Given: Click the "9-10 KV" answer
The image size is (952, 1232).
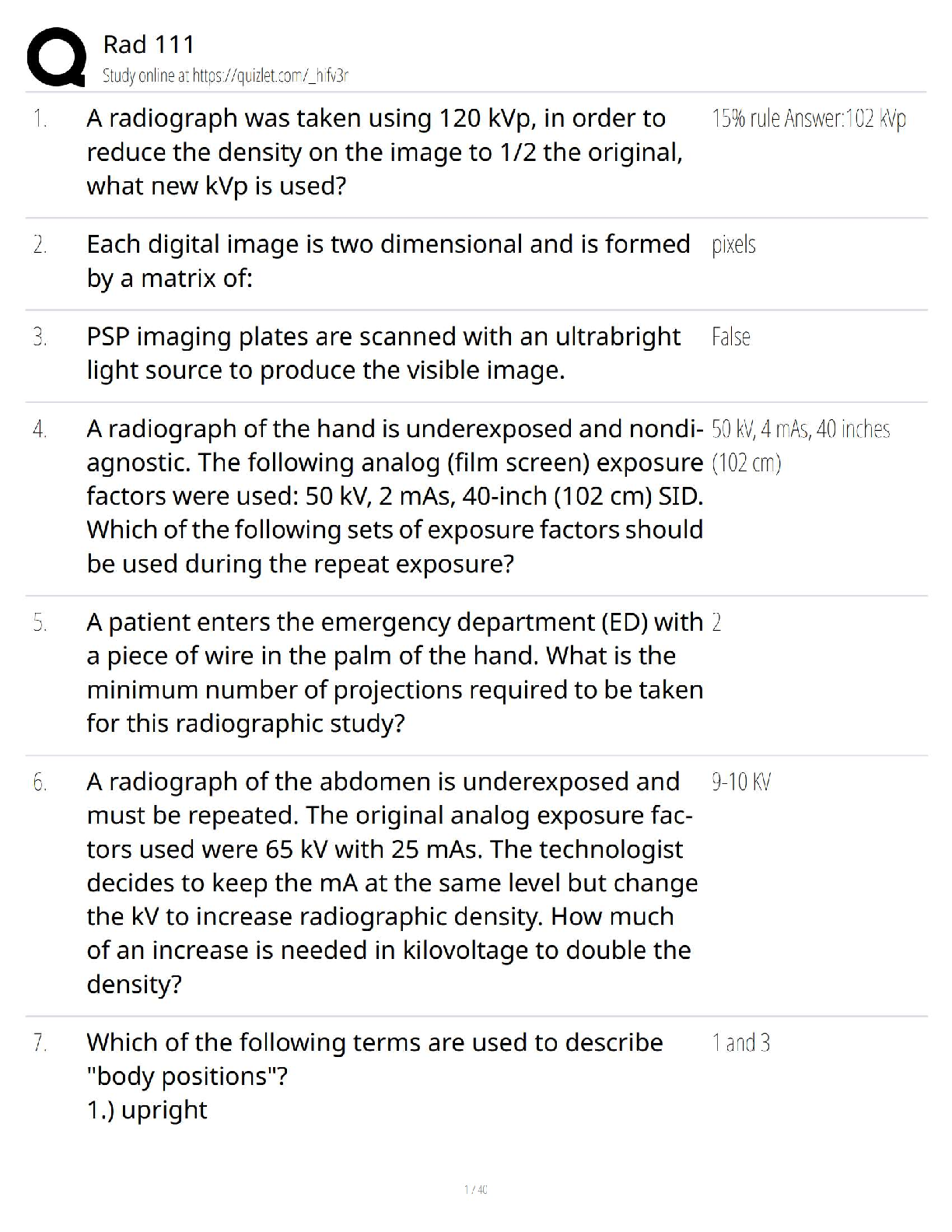Looking at the screenshot, I should (x=740, y=782).
